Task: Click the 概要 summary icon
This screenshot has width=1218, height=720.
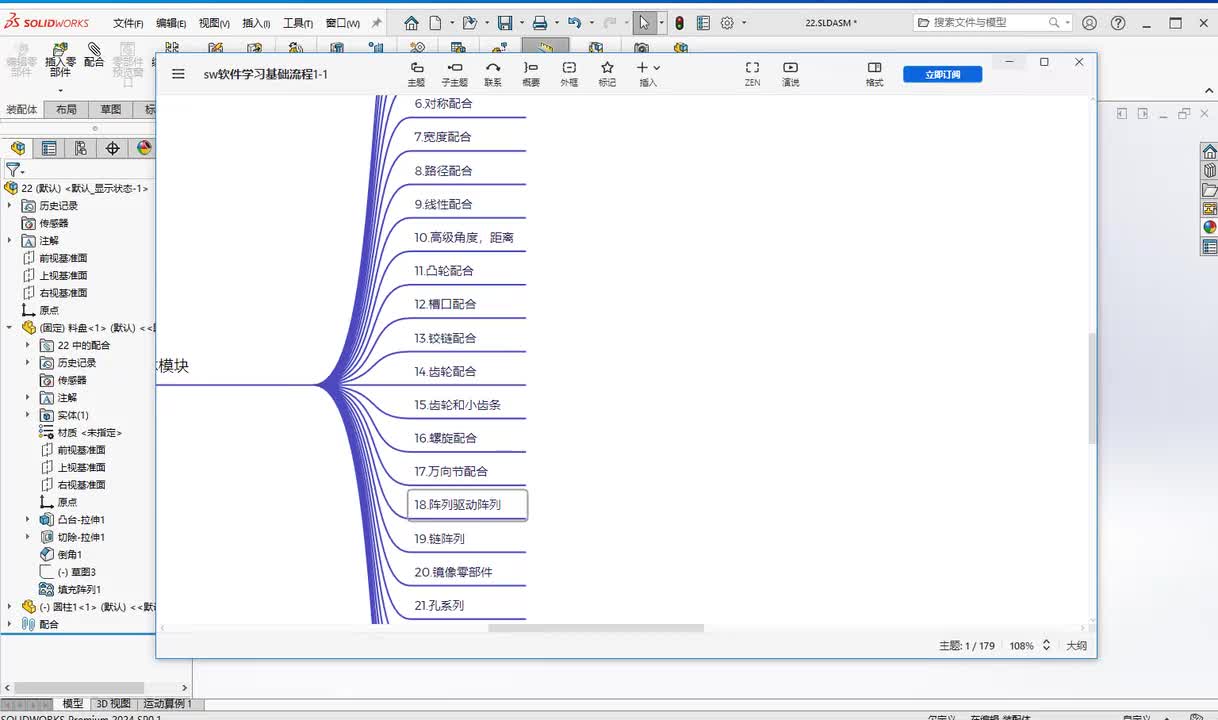Action: [531, 73]
